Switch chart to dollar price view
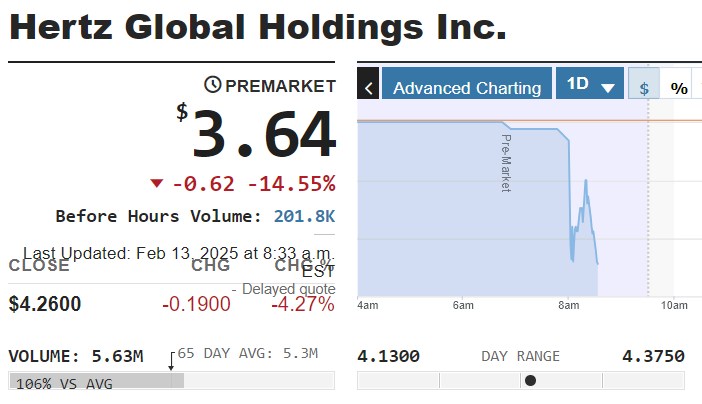This screenshot has width=702, height=404. [644, 88]
